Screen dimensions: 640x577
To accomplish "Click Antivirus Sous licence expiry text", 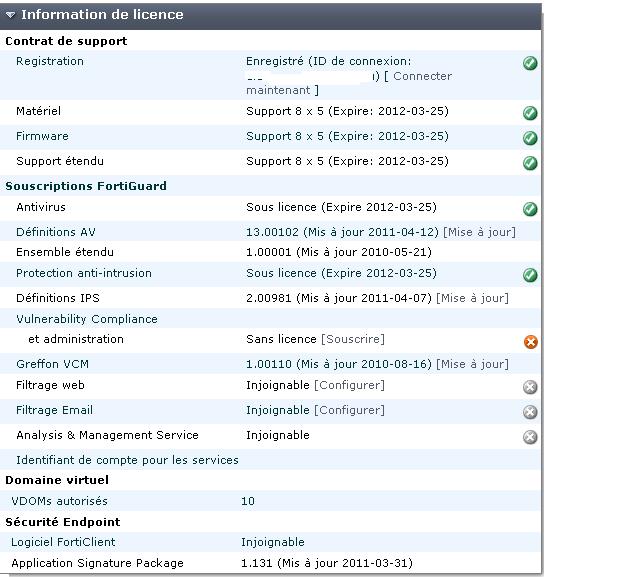I will coord(341,207).
